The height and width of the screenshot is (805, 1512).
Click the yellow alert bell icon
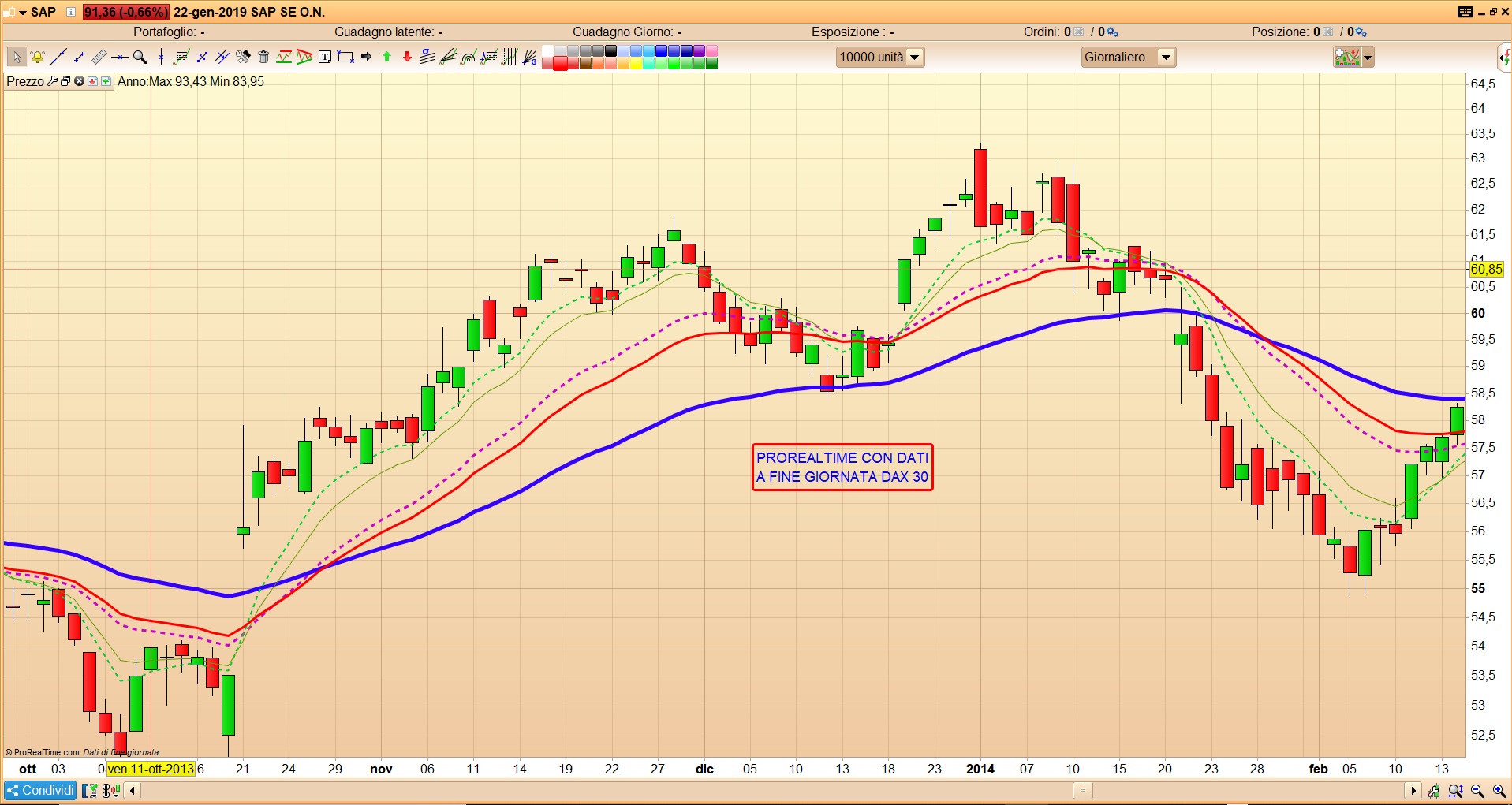click(x=37, y=57)
